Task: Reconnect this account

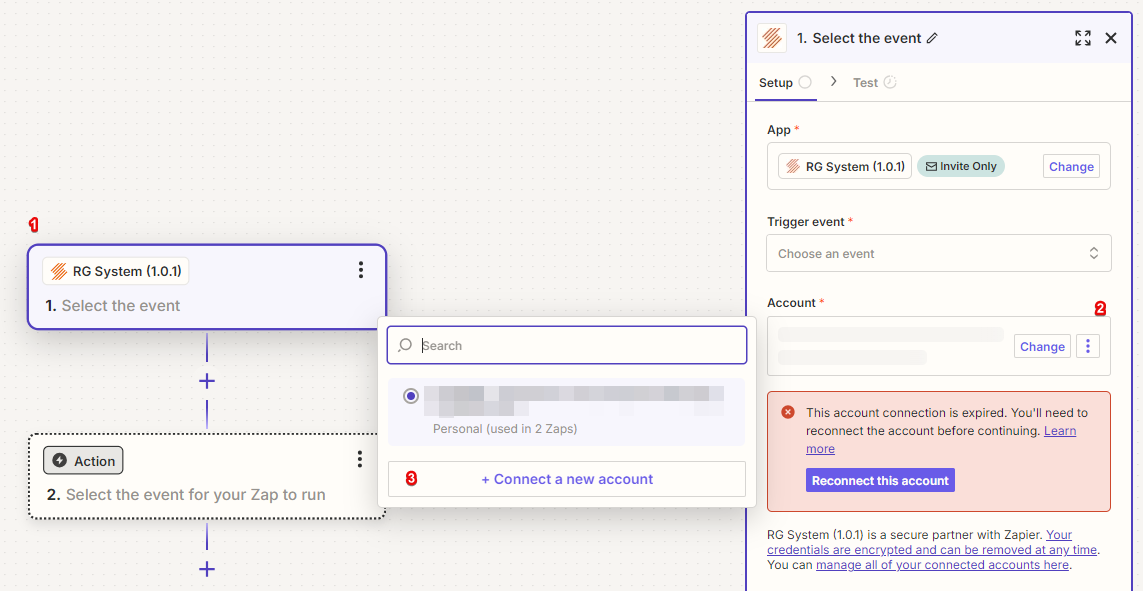Action: point(880,480)
